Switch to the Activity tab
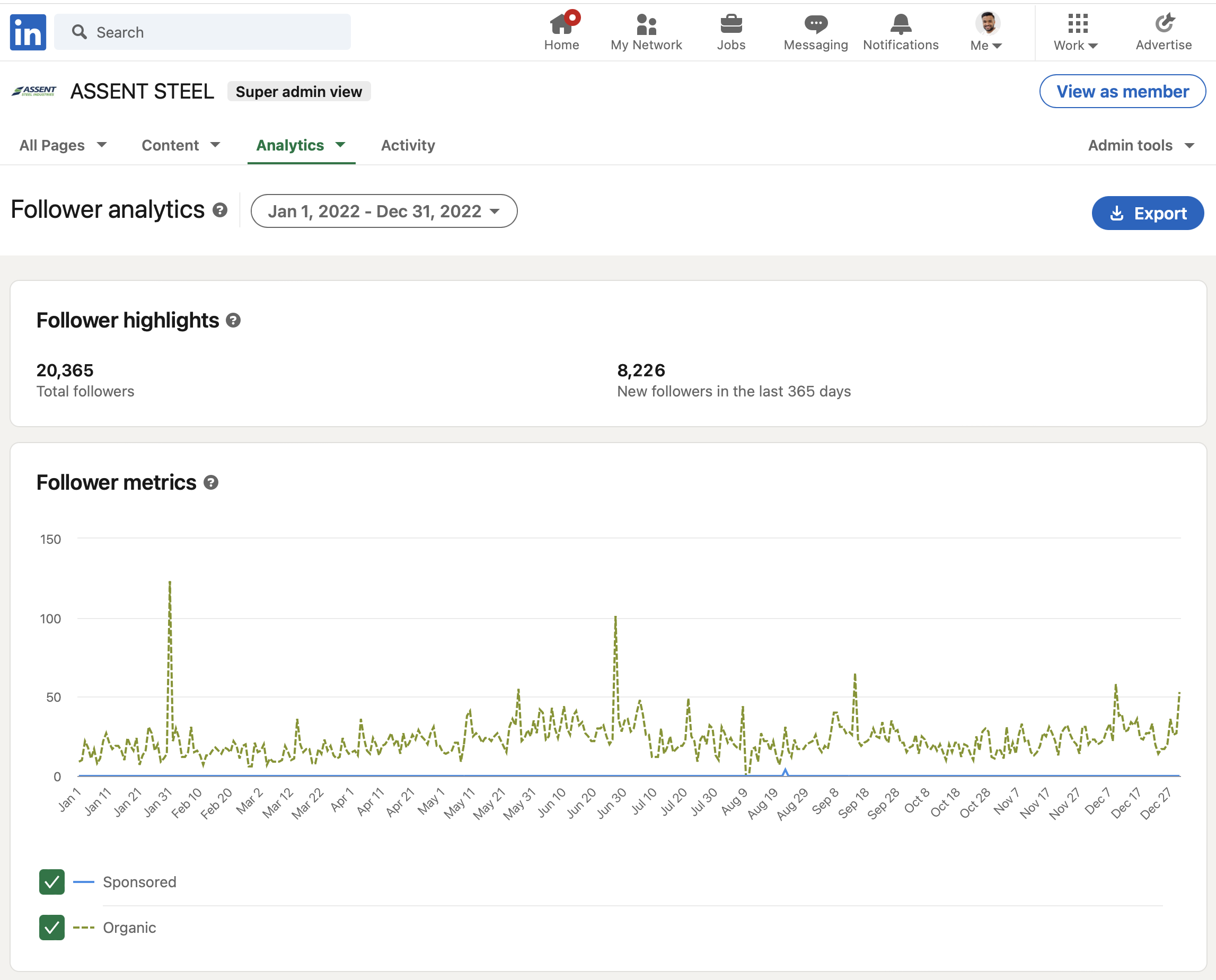 pyautogui.click(x=408, y=145)
